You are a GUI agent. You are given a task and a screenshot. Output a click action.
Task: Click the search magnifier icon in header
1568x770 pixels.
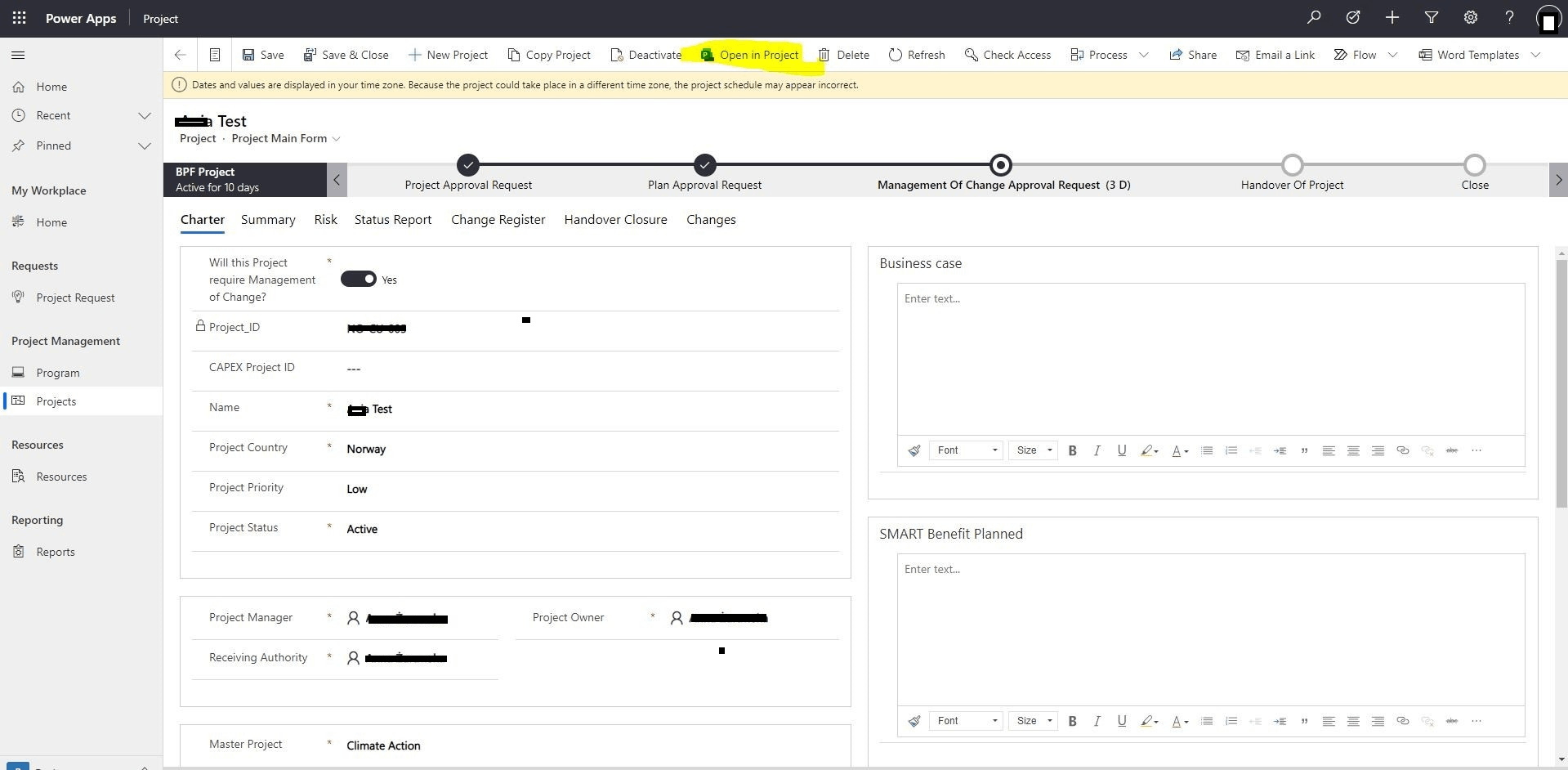tap(1314, 17)
